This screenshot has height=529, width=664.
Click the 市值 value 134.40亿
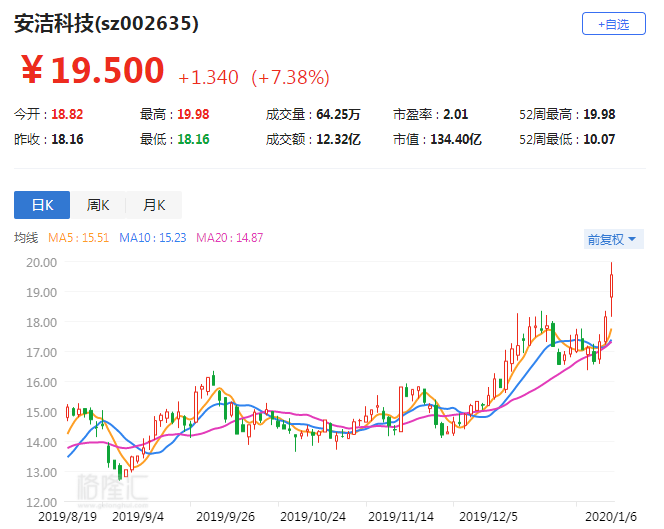click(456, 139)
